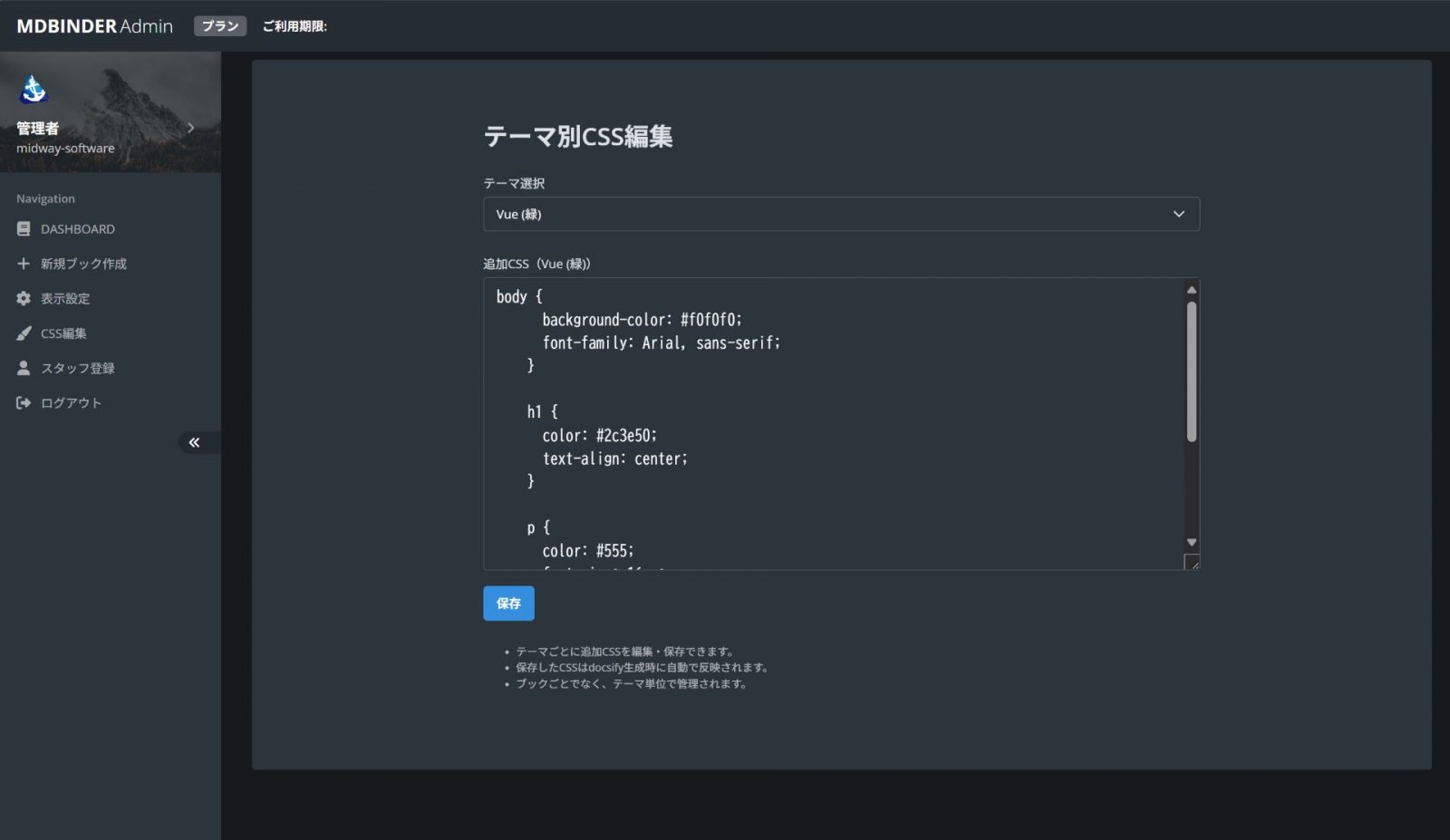Image resolution: width=1450 pixels, height=840 pixels.
Task: Click the 'h1 {' line in CSS
Action: click(542, 411)
